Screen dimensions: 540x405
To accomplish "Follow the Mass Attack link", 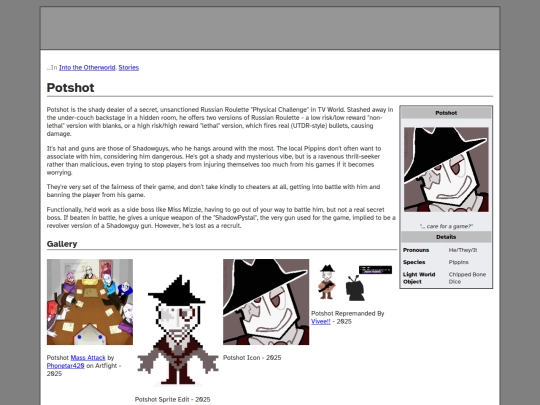I will [88, 358].
